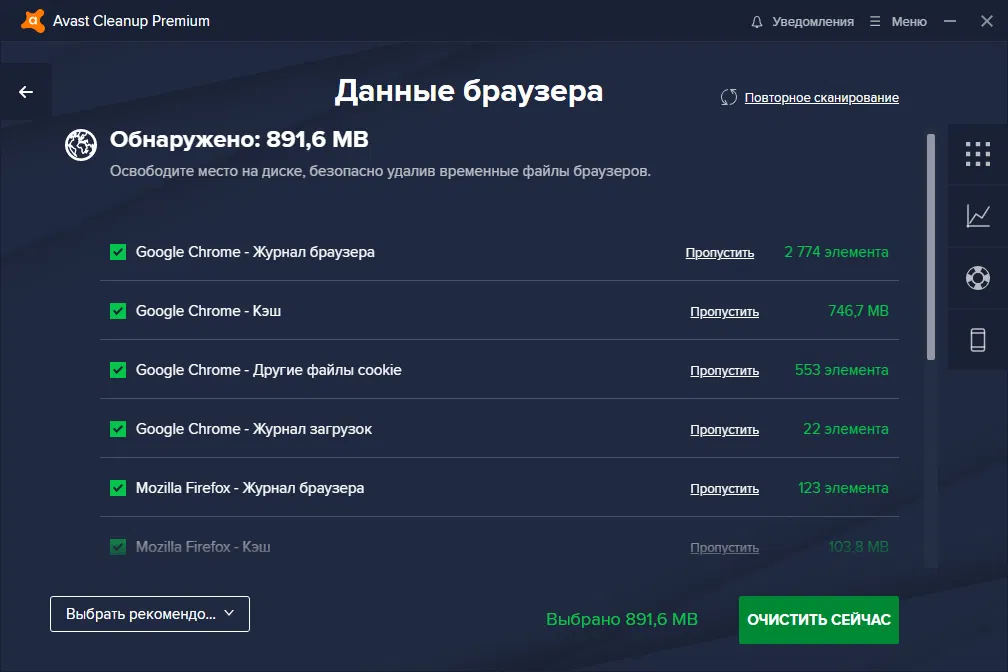
Task: Uncheck Mozilla Firefox - Журнал браузера
Action: [x=117, y=488]
